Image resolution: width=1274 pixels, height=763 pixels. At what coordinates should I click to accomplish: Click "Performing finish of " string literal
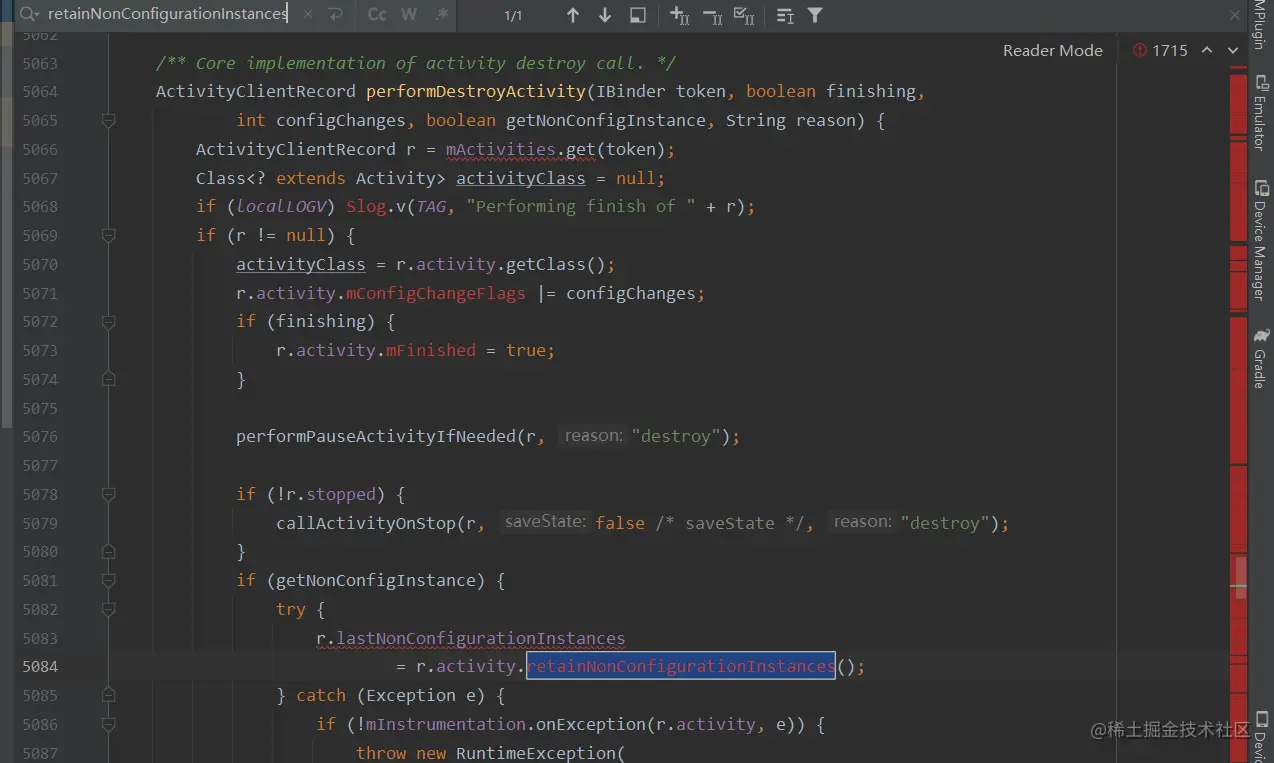click(x=580, y=206)
